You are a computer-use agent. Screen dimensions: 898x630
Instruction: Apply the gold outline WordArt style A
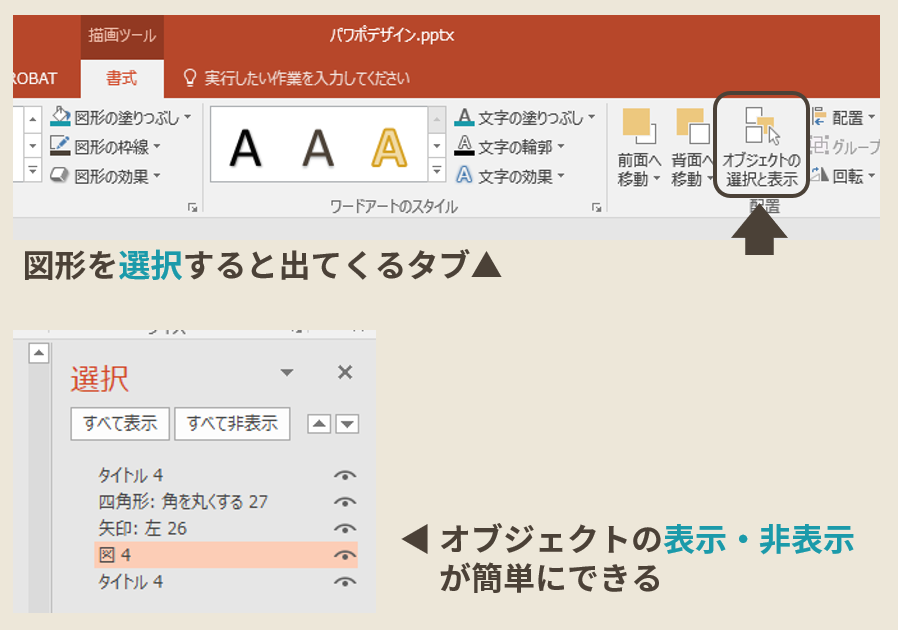tap(389, 148)
